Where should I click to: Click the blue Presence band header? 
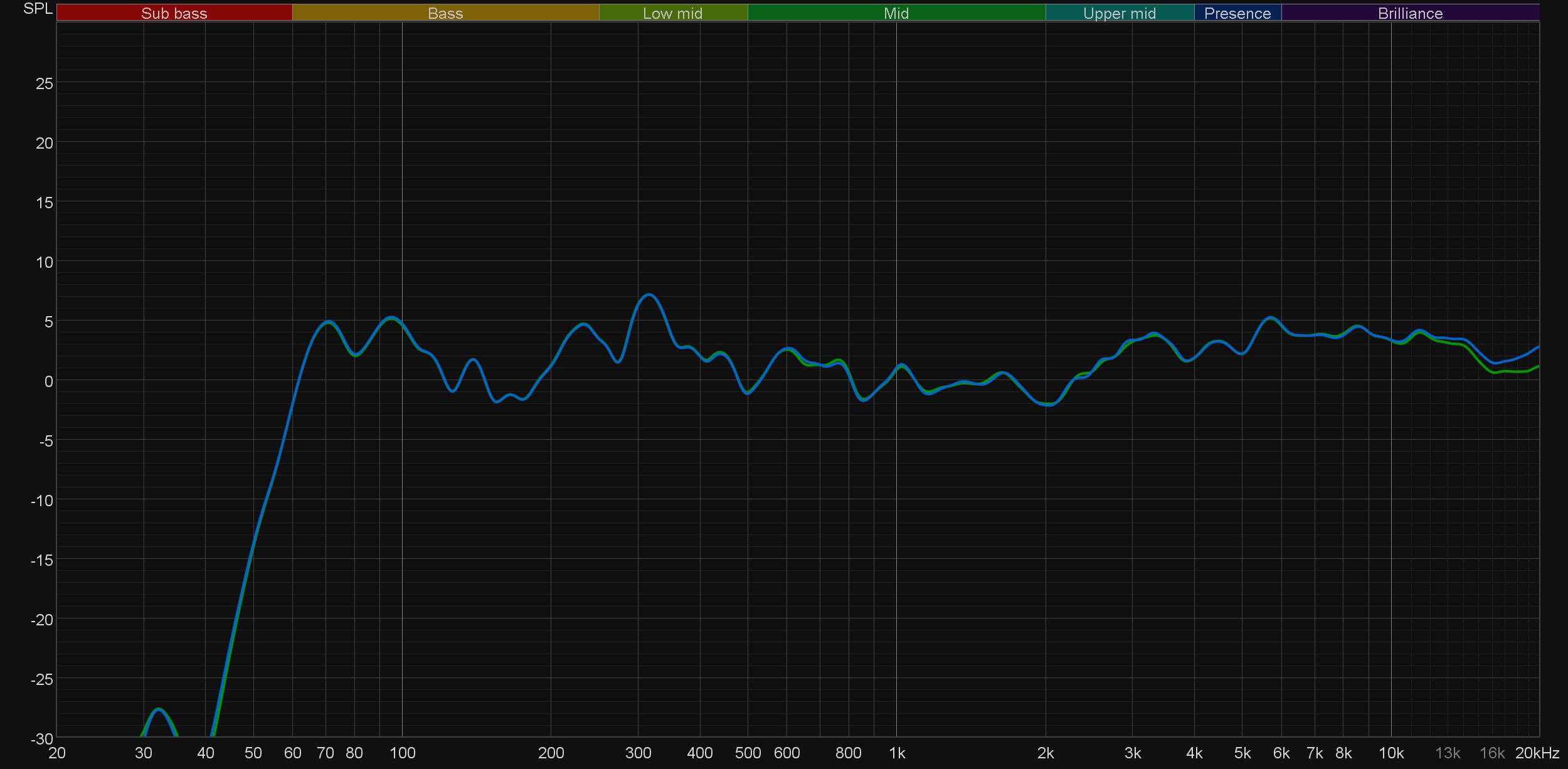(1237, 13)
